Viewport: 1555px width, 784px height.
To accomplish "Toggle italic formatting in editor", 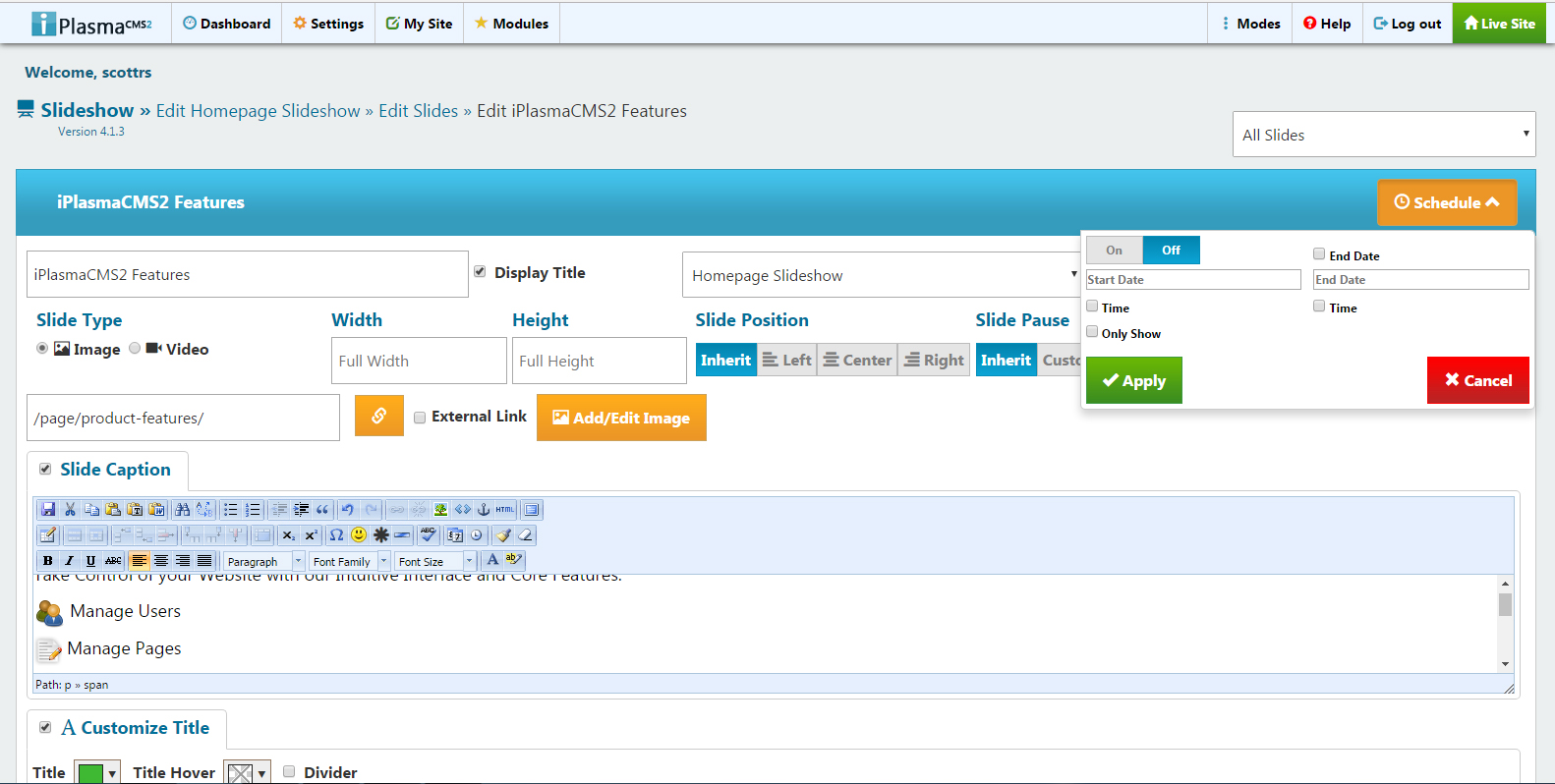I will [70, 560].
